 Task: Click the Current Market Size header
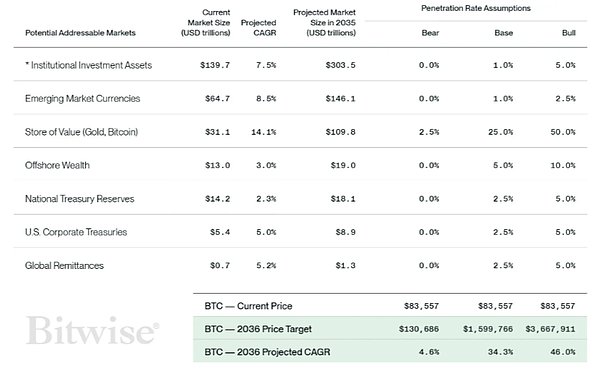coord(206,23)
